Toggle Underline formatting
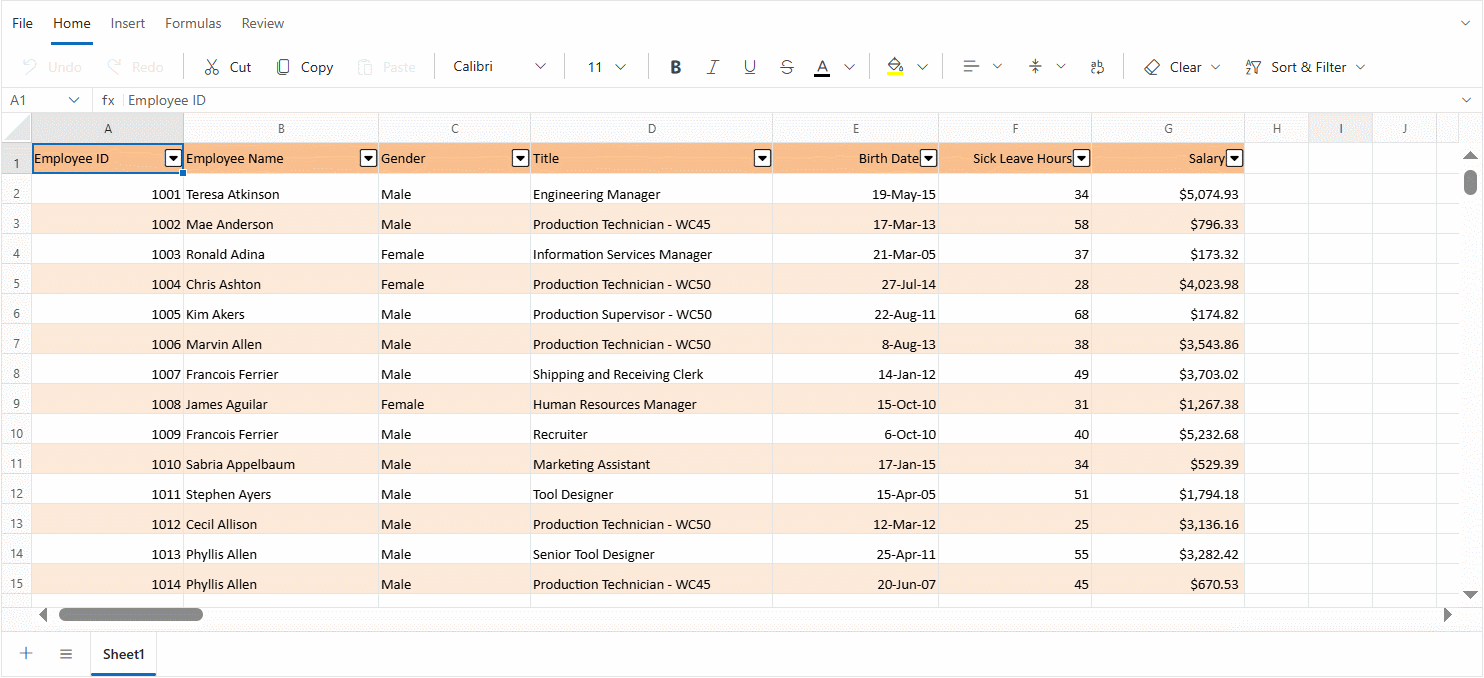The height and width of the screenshot is (678, 1484). [750, 67]
